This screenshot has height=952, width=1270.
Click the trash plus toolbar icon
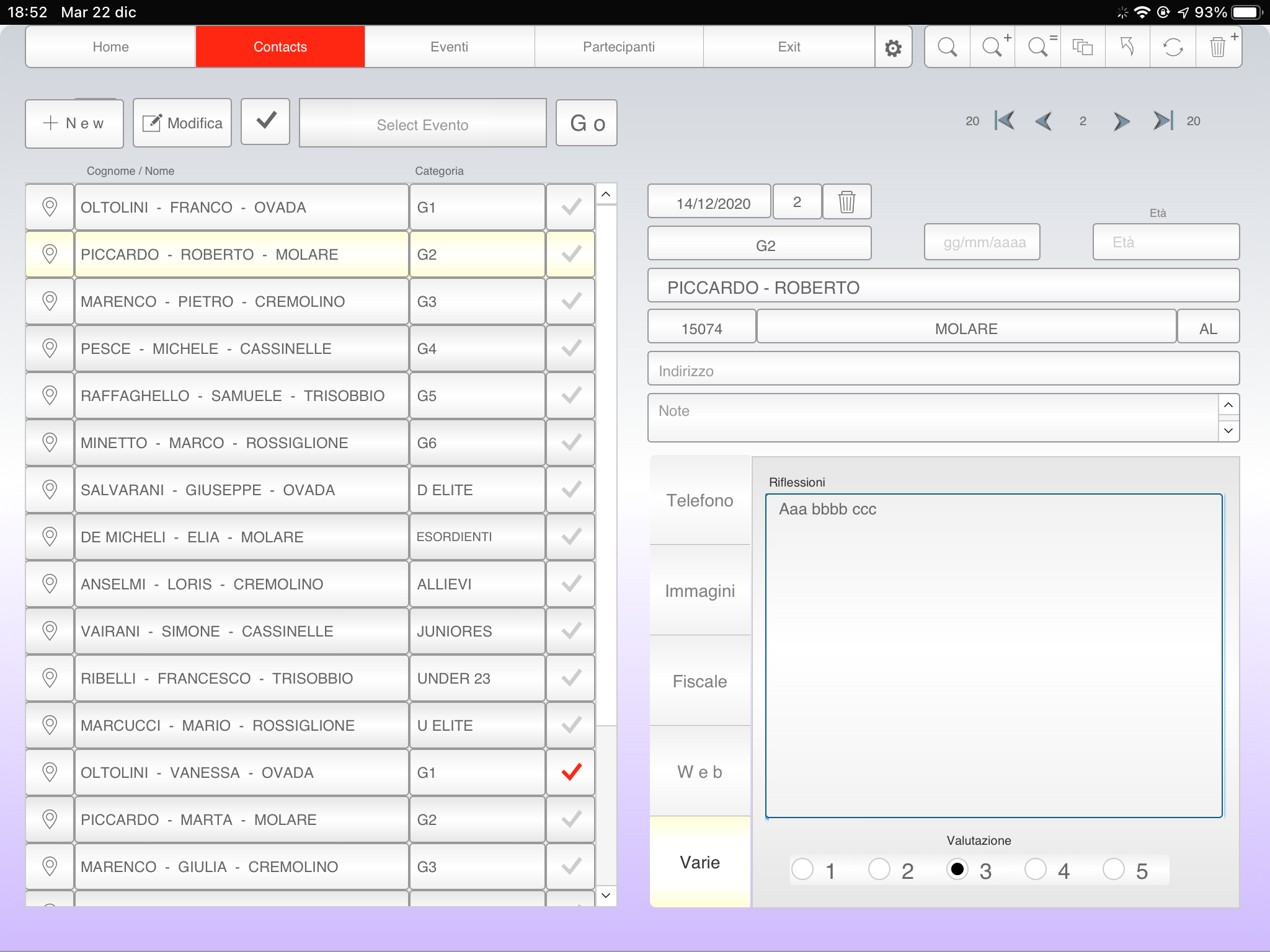(1219, 47)
